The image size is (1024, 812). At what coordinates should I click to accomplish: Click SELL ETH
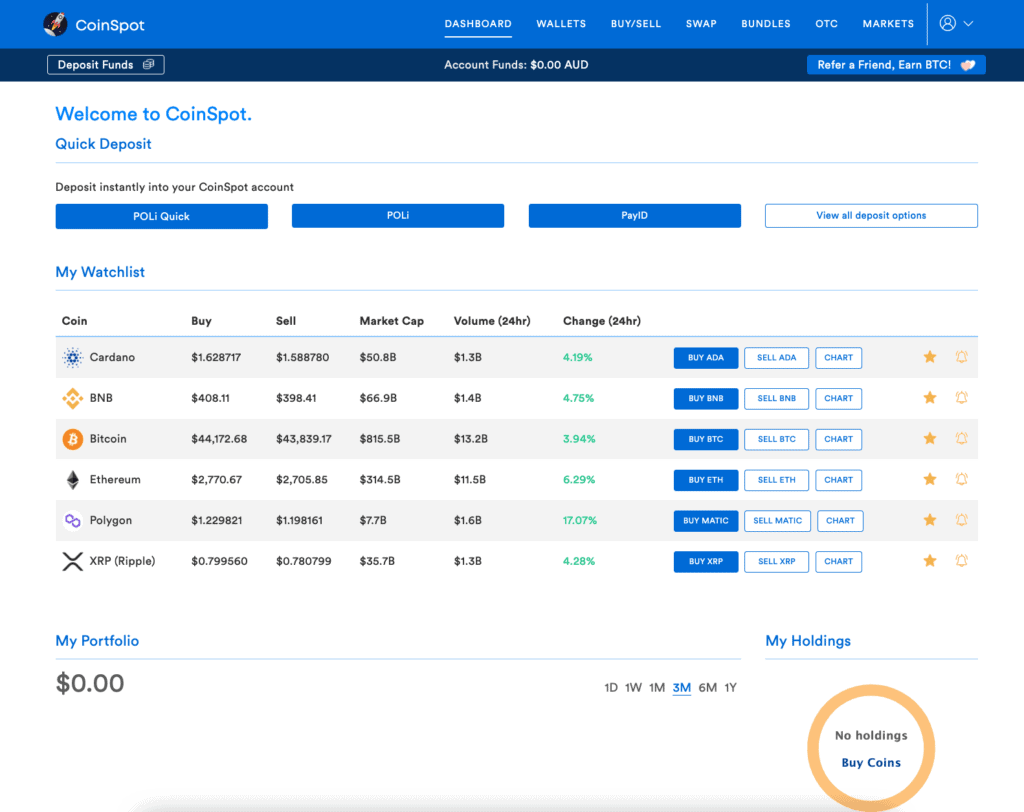coord(776,480)
